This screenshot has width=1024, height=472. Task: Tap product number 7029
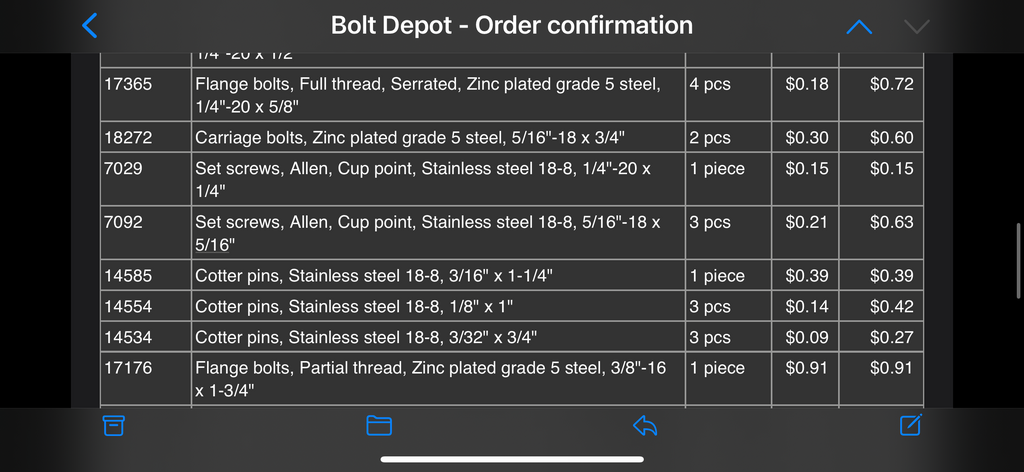click(123, 169)
